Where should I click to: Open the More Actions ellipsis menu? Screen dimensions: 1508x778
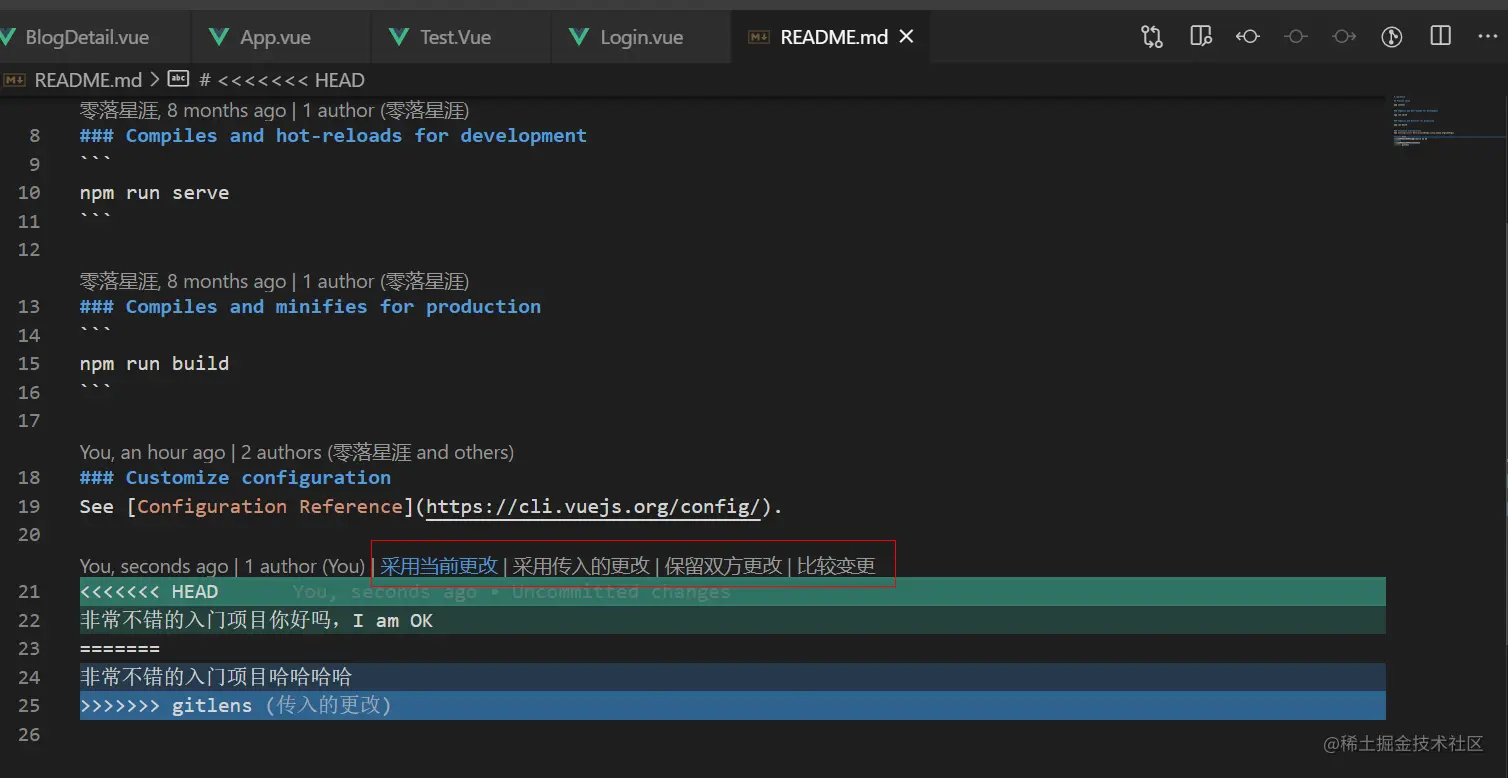pyautogui.click(x=1488, y=37)
